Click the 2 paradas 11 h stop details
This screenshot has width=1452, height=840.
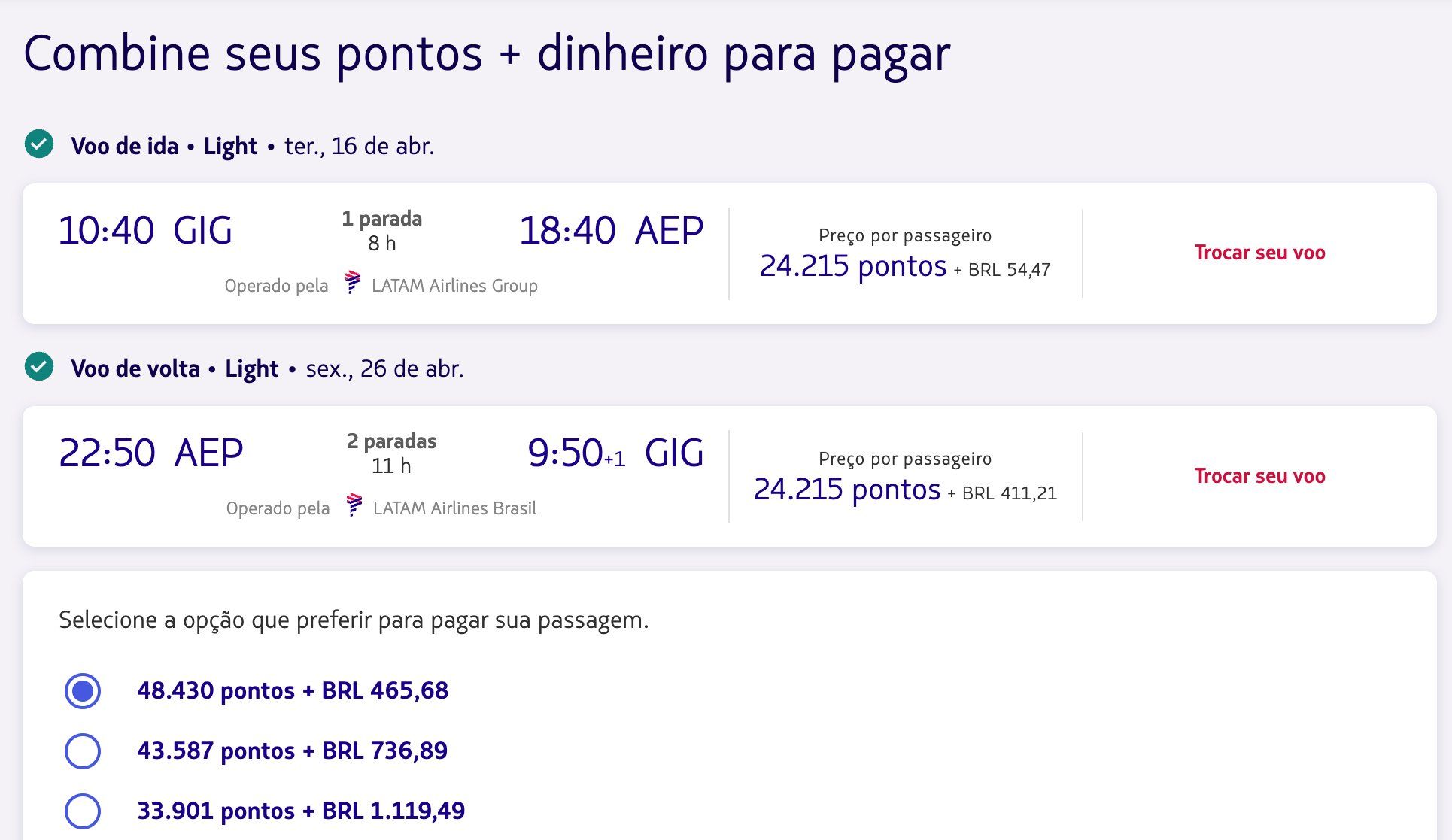pyautogui.click(x=391, y=453)
